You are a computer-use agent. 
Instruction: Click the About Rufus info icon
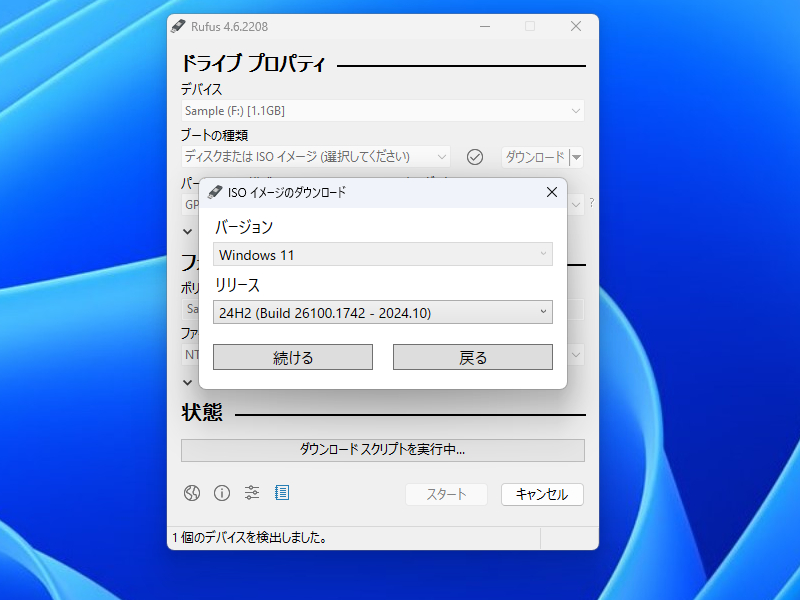tap(222, 492)
